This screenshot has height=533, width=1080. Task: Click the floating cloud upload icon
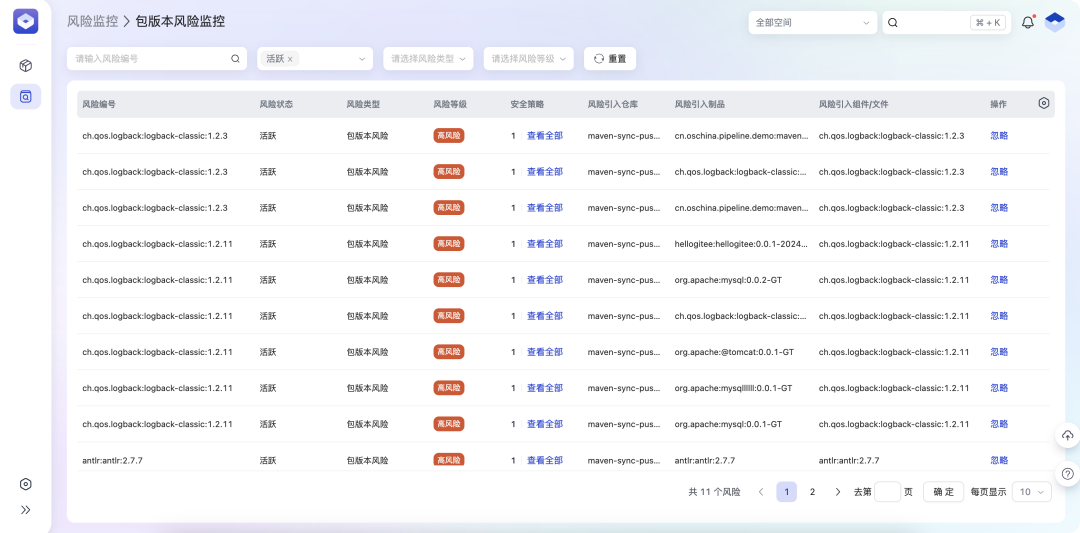coord(1067,436)
